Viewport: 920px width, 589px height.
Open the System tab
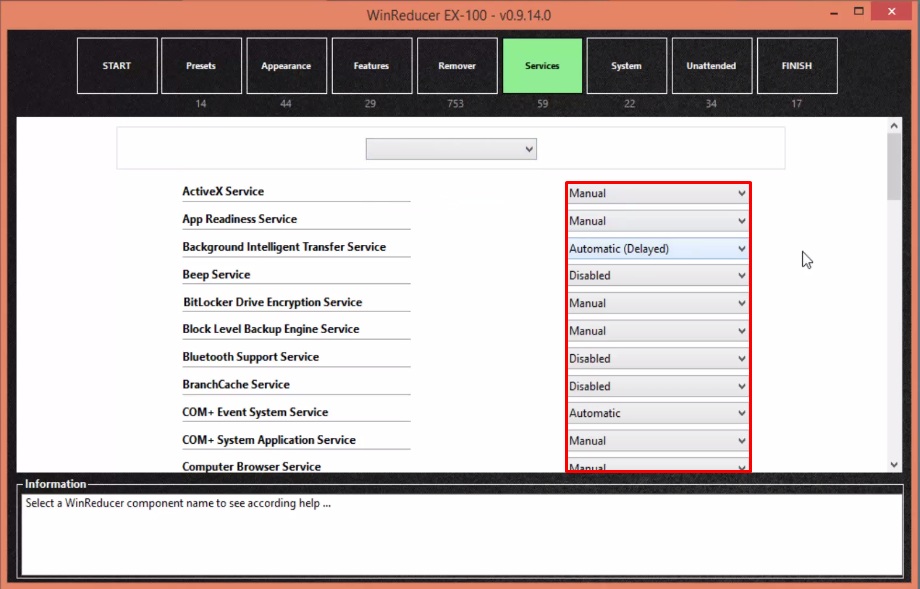(x=627, y=66)
